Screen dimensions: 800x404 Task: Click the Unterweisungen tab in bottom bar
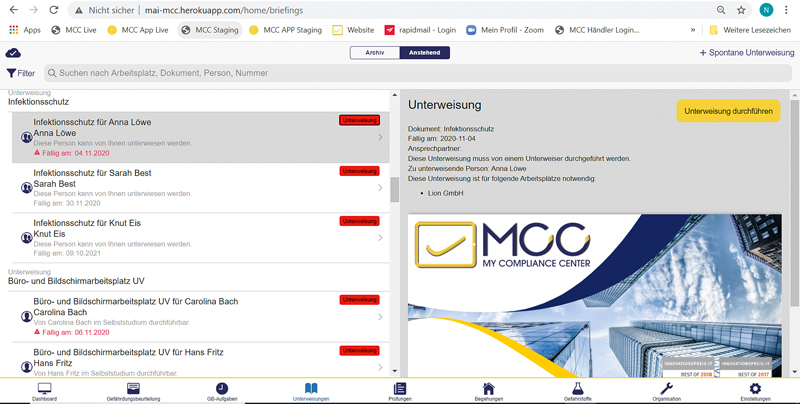click(311, 390)
